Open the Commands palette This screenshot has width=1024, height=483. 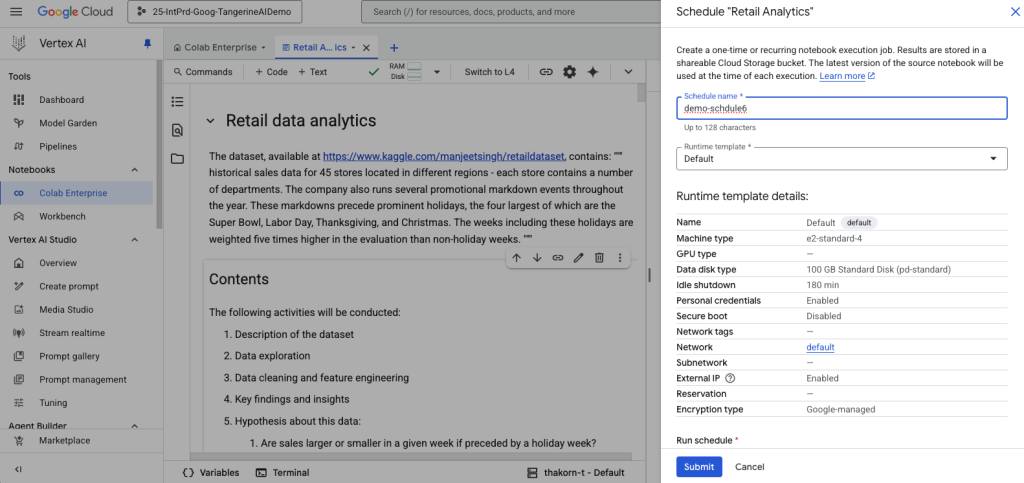202,72
